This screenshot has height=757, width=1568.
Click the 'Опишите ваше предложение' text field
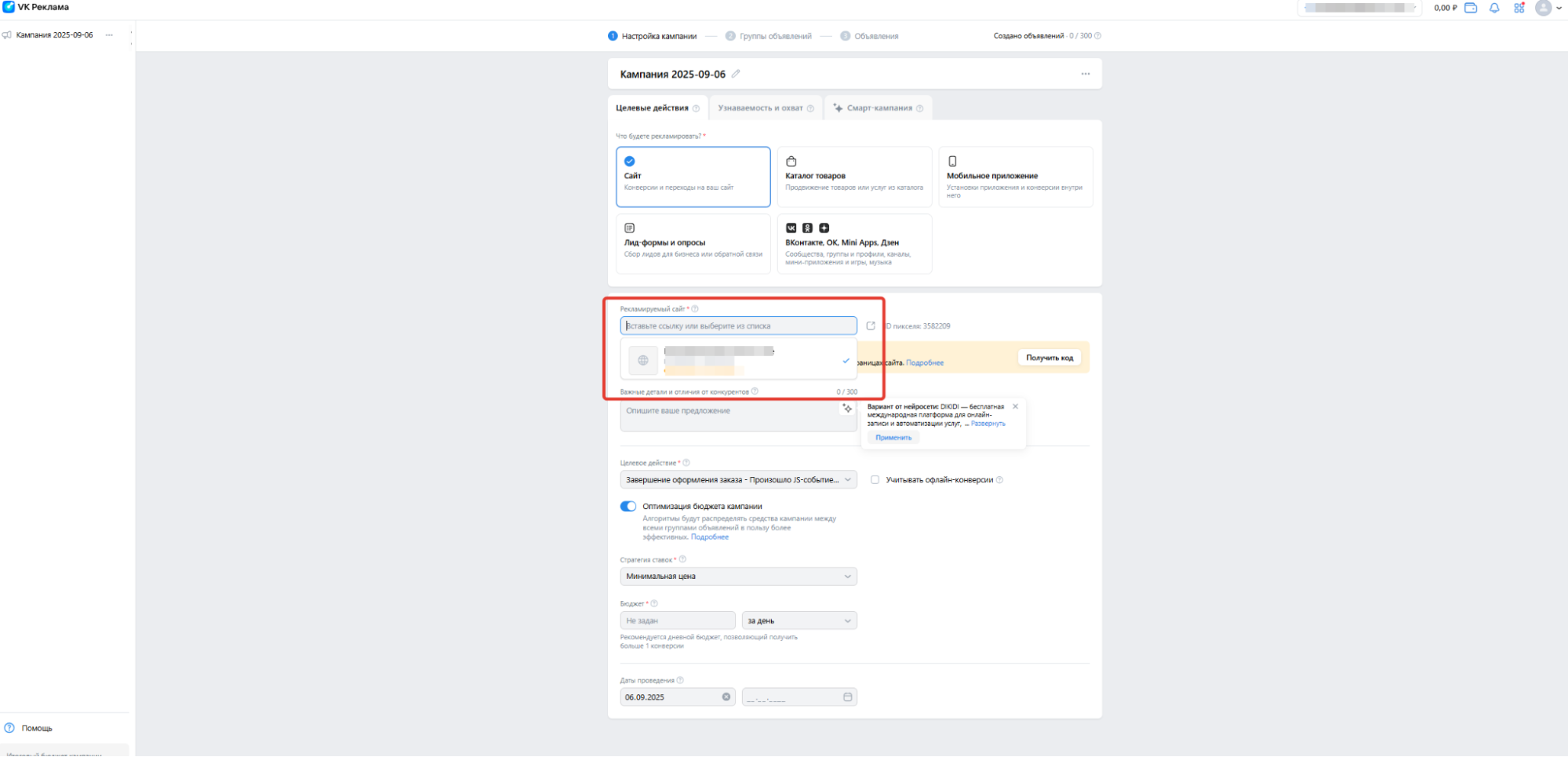(729, 416)
